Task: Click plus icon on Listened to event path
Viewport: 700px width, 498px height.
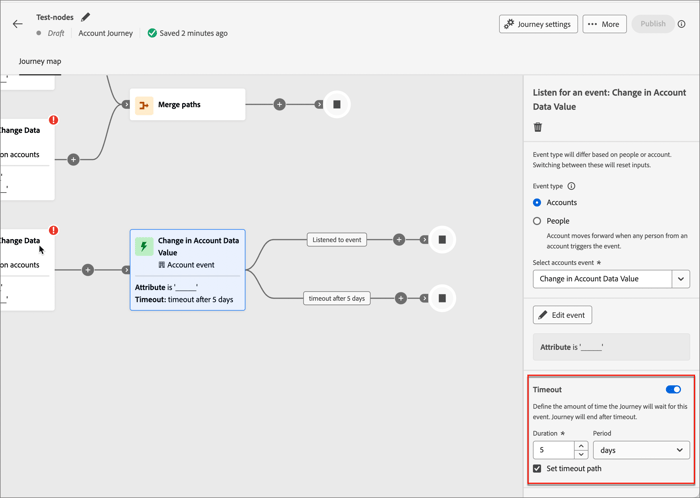Action: pyautogui.click(x=399, y=240)
